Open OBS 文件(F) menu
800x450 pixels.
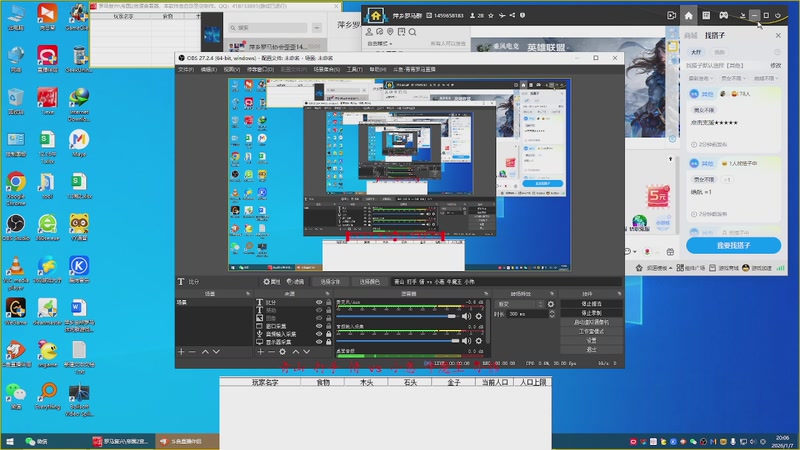click(186, 69)
